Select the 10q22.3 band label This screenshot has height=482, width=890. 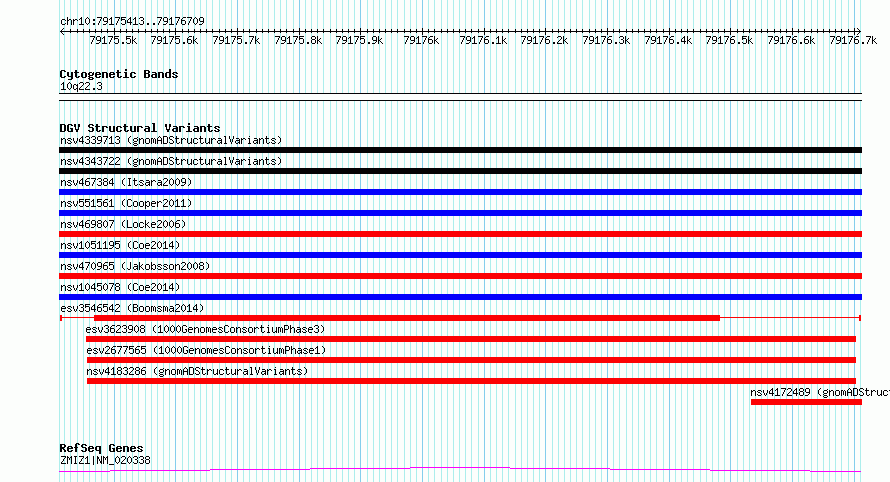tap(81, 86)
